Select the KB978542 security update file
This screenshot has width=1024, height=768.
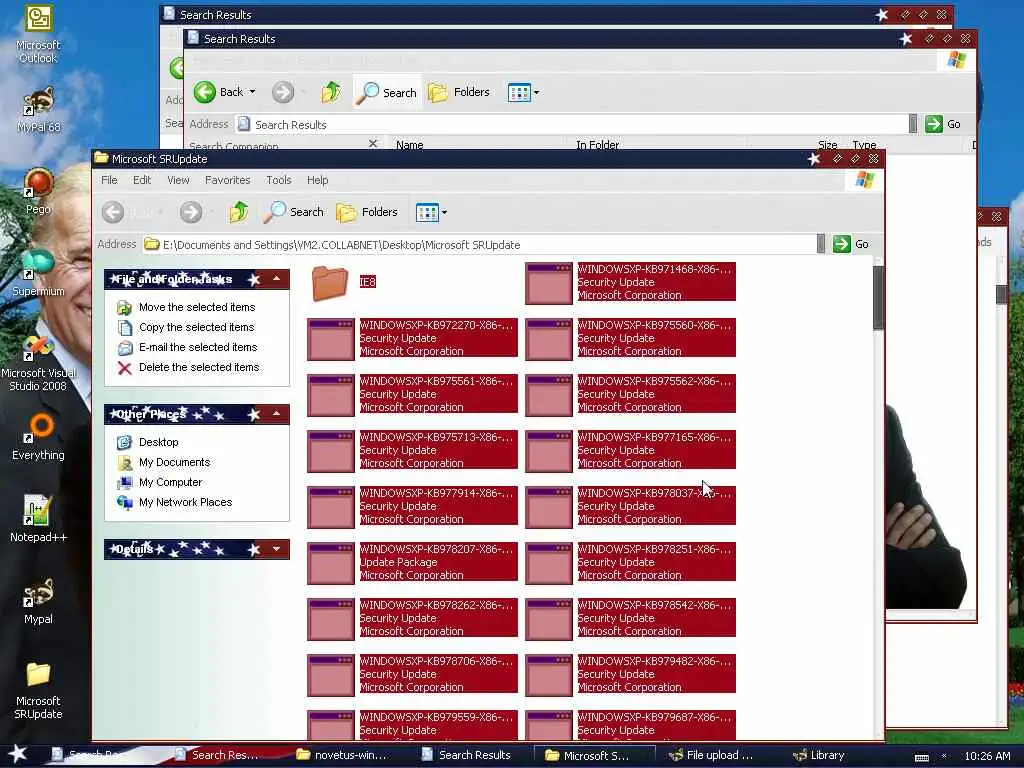[x=630, y=619]
